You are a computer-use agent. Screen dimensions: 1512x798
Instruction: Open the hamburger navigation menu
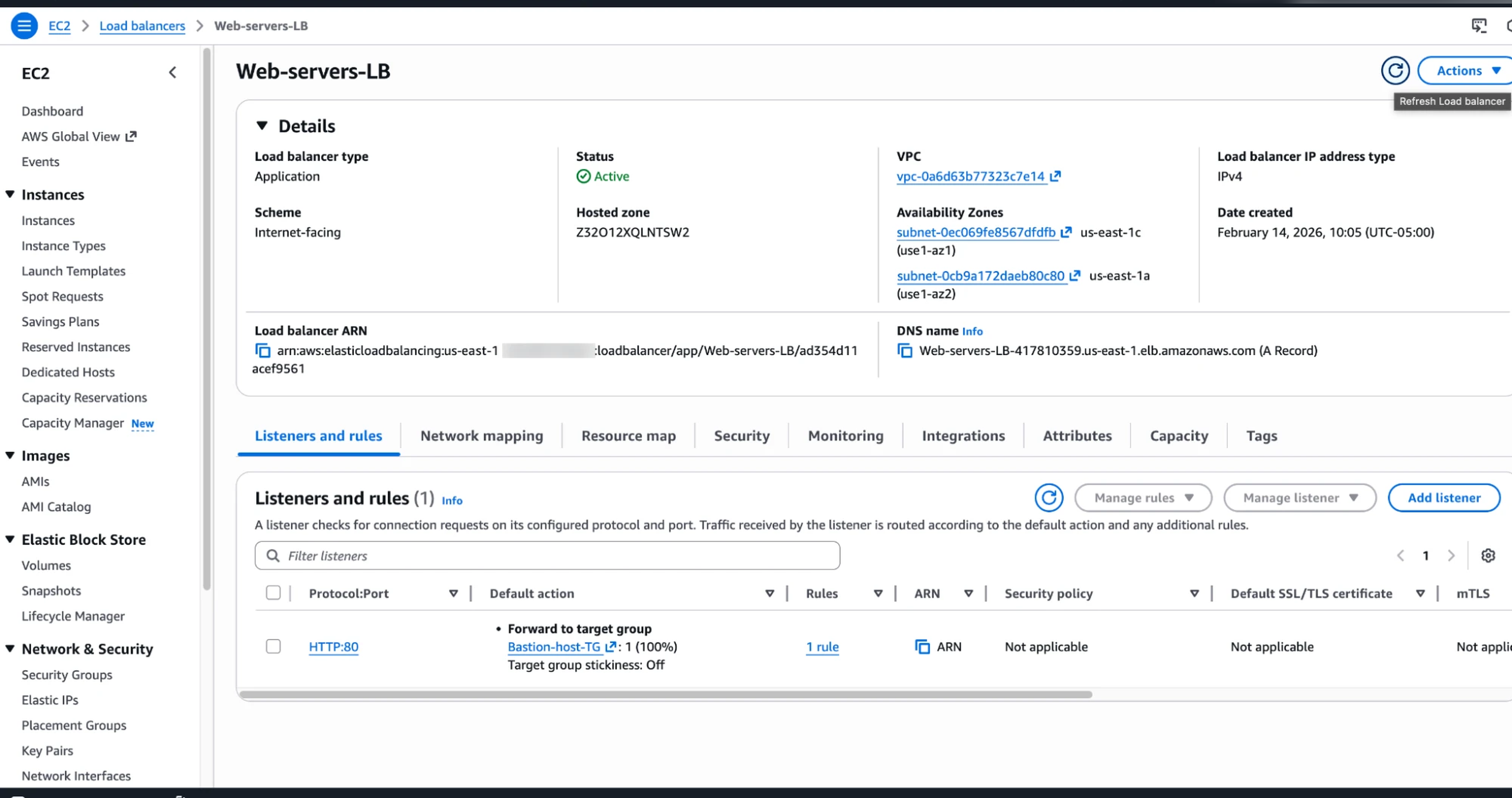click(x=24, y=26)
